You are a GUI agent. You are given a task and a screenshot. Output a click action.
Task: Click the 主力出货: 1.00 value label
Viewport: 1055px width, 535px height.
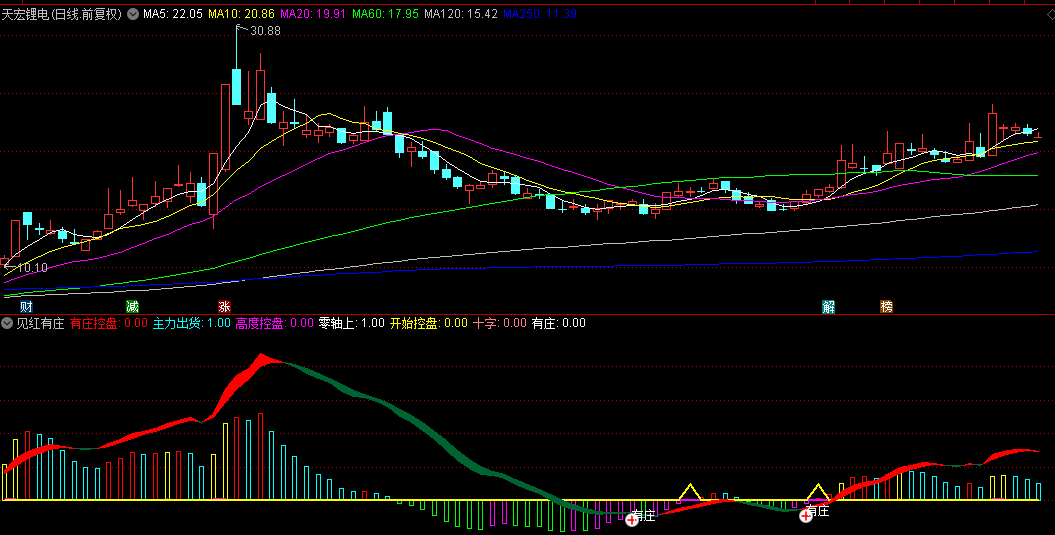191,323
